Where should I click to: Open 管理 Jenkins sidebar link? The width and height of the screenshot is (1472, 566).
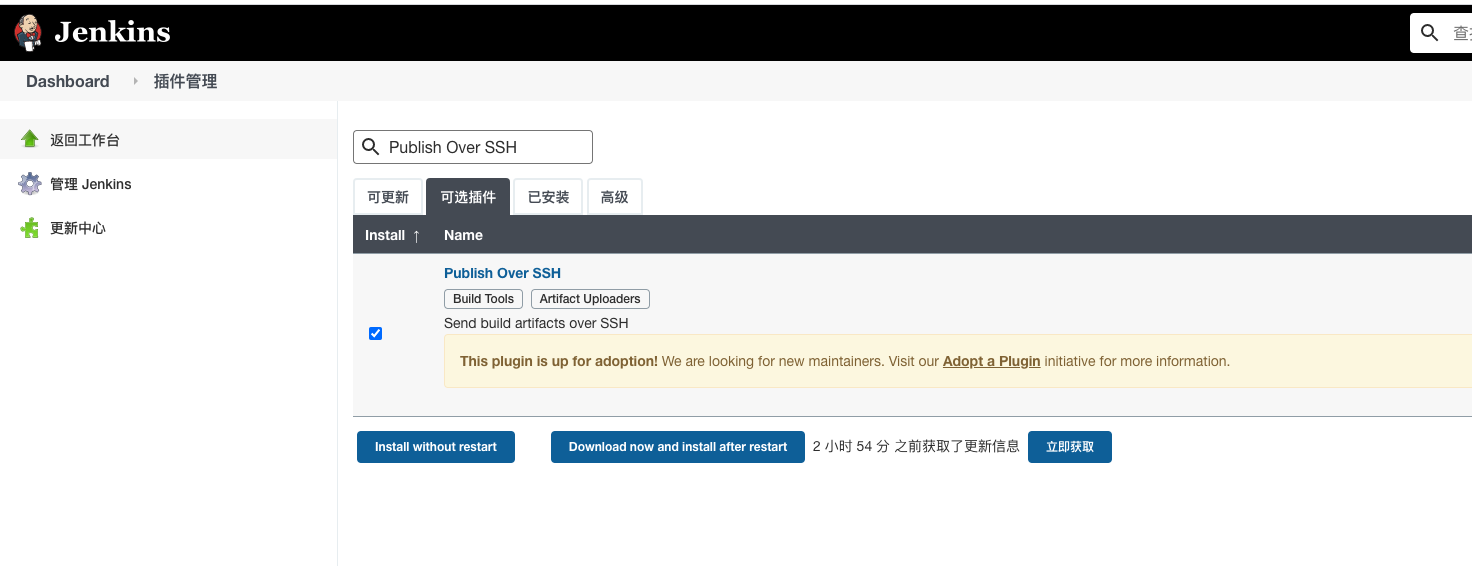pyautogui.click(x=91, y=184)
